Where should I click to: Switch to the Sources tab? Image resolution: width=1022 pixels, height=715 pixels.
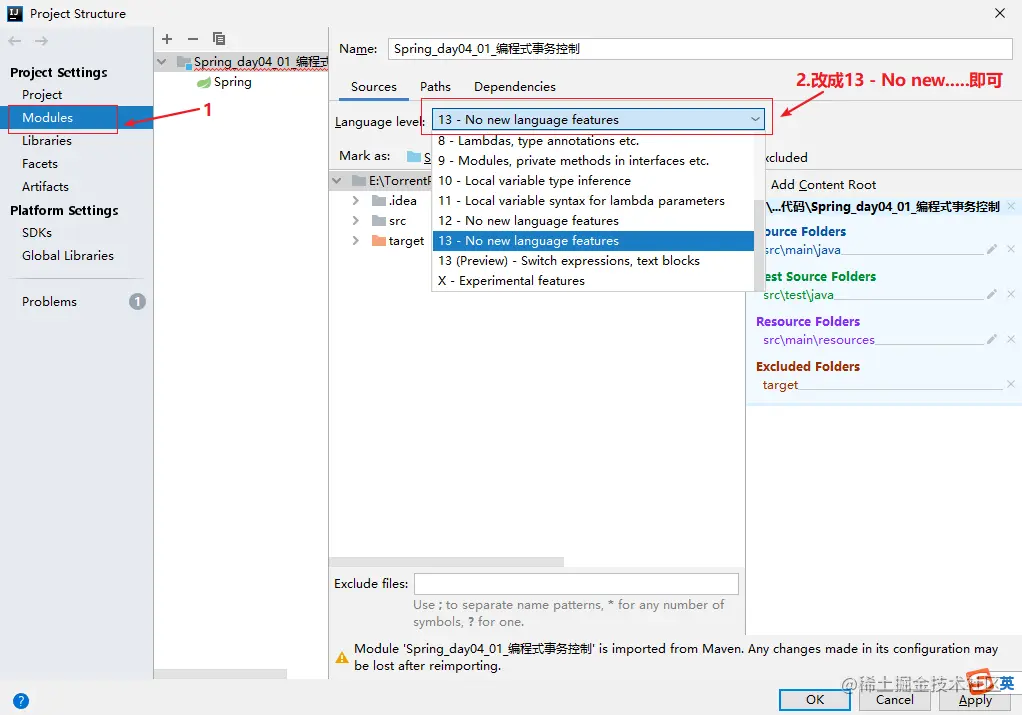pos(373,87)
